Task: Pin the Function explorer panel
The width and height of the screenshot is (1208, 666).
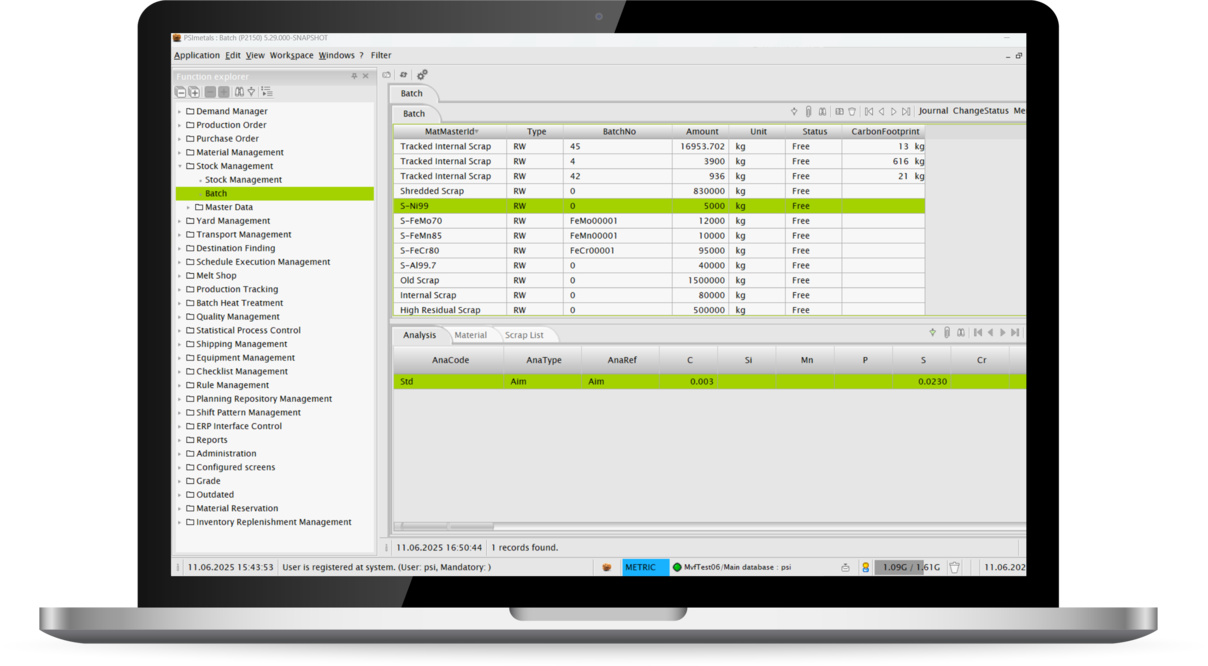Action: tap(354, 77)
